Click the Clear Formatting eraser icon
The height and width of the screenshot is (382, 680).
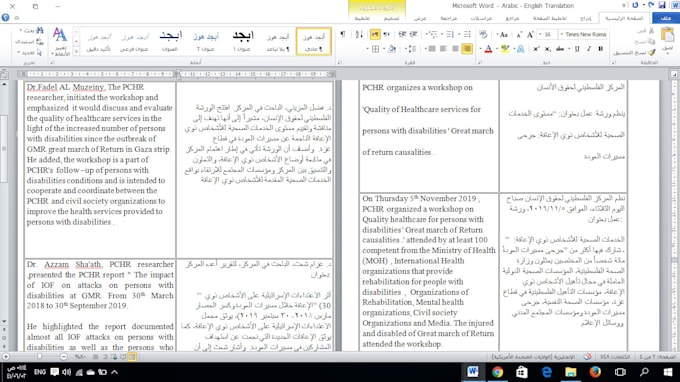point(484,35)
